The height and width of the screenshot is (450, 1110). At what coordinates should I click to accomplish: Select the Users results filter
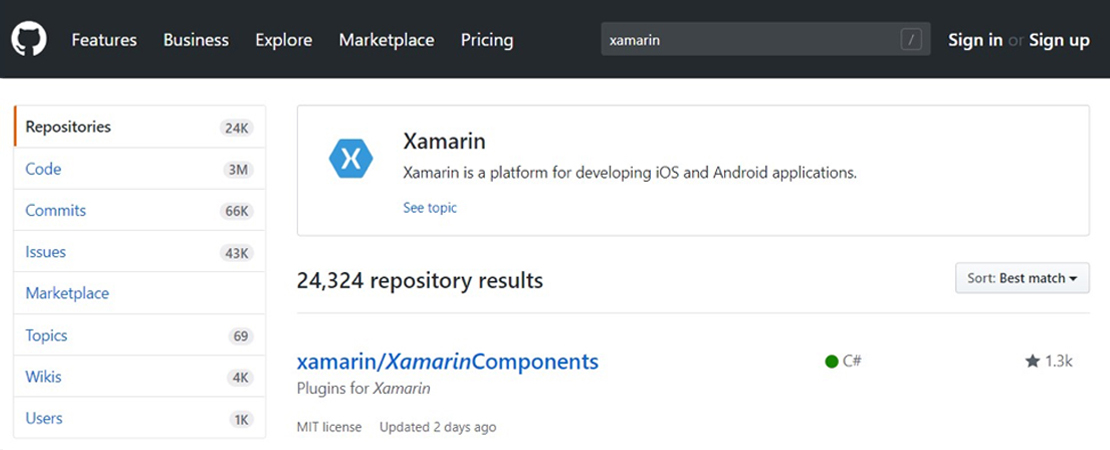[x=139, y=418]
